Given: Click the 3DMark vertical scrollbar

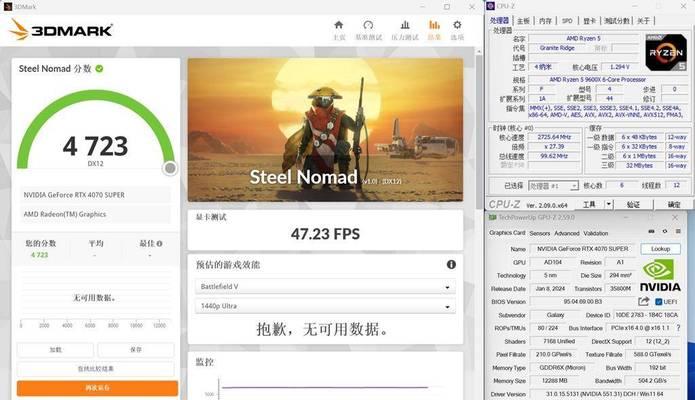Looking at the screenshot, I should (479, 133).
